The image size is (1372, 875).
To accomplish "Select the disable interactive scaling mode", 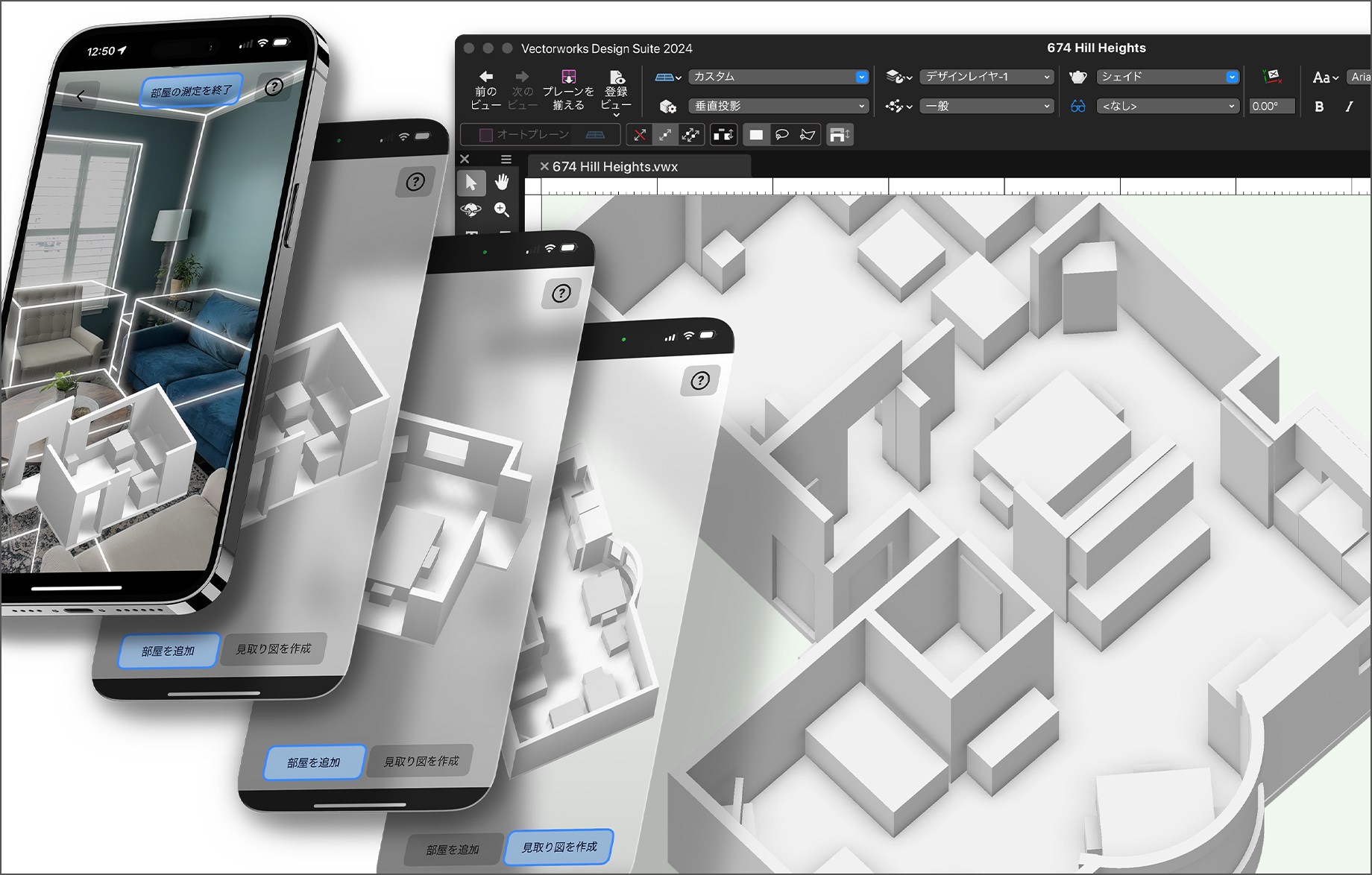I will coord(640,135).
